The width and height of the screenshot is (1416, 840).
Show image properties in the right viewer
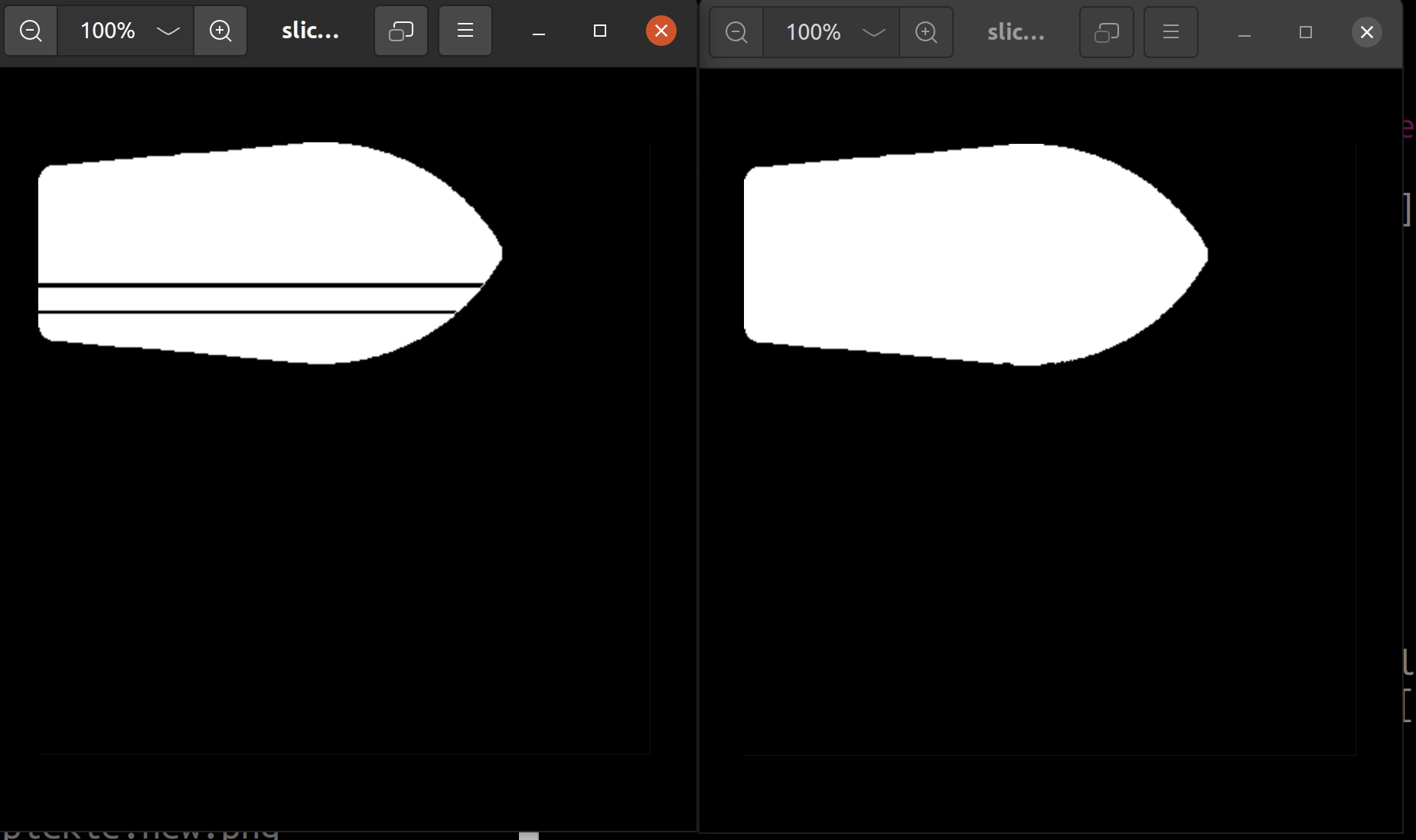[1106, 32]
